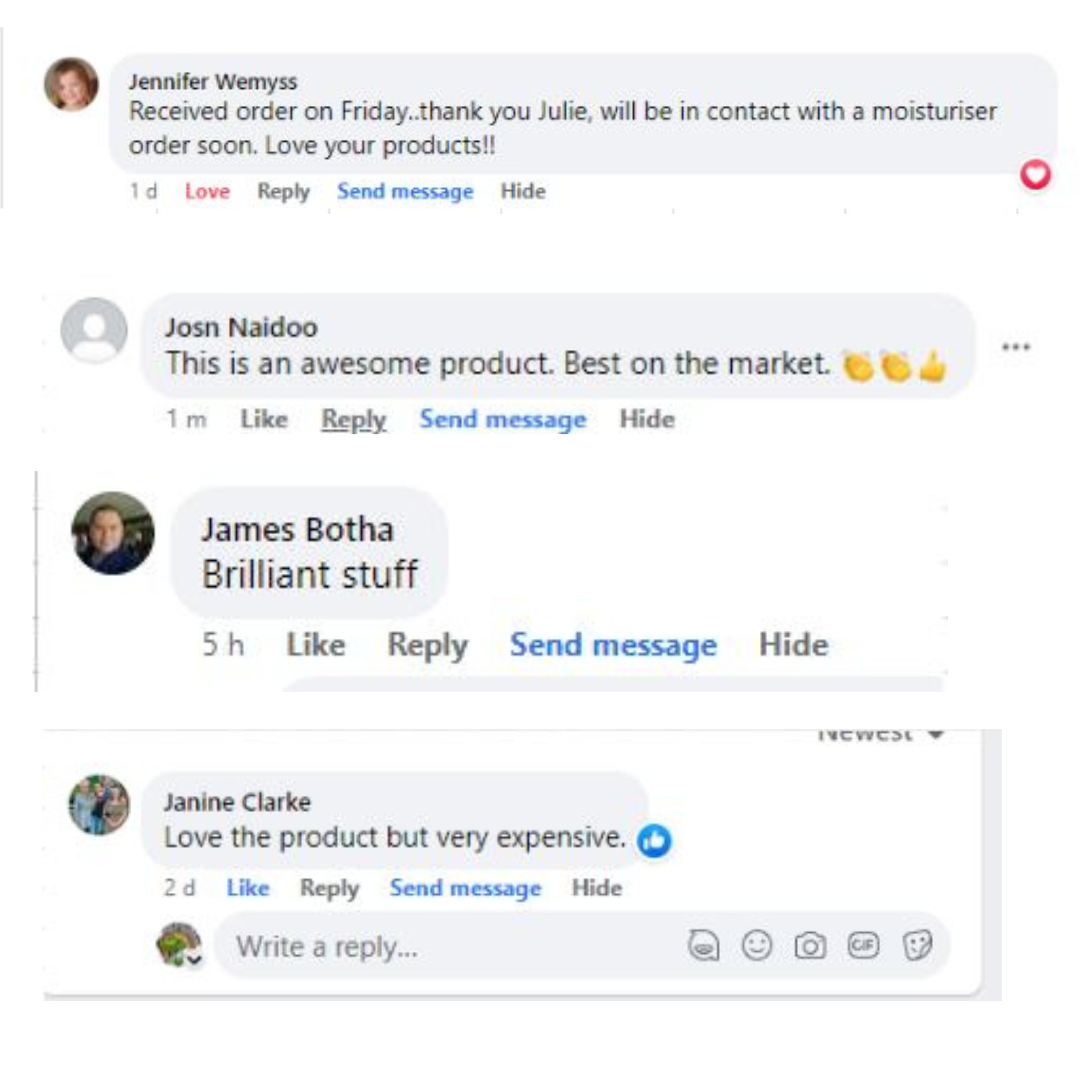Attach a photo using the camera icon
The image size is (1080, 1080).
click(810, 945)
